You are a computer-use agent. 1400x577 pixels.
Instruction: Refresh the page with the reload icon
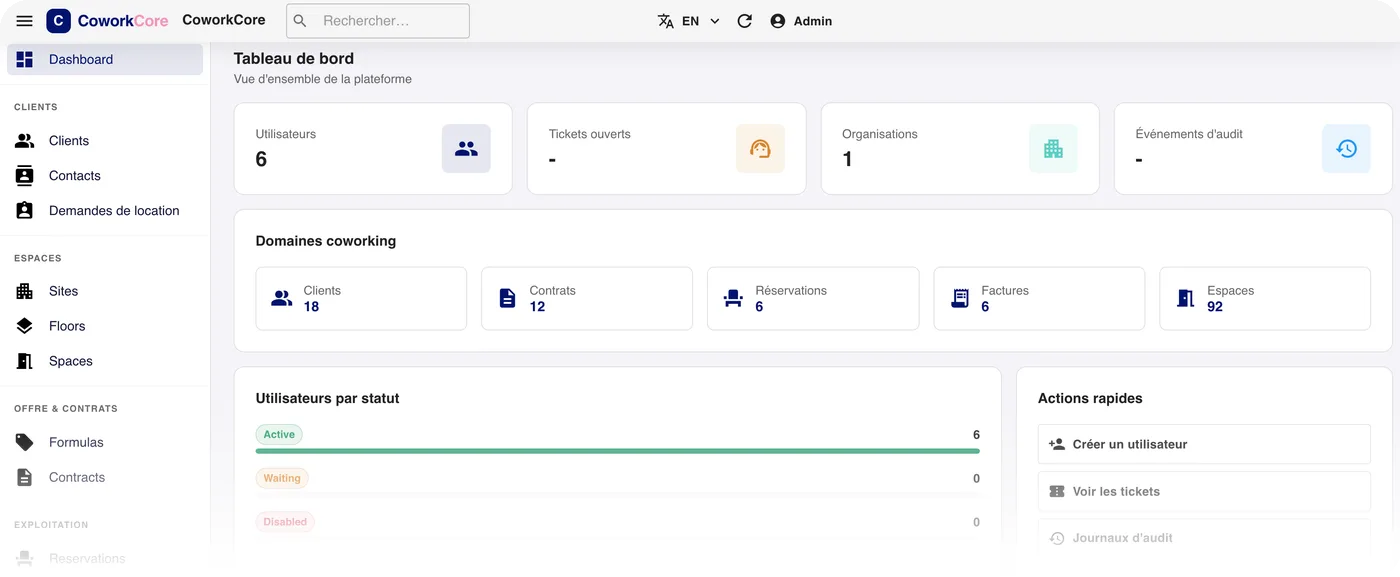tap(745, 21)
